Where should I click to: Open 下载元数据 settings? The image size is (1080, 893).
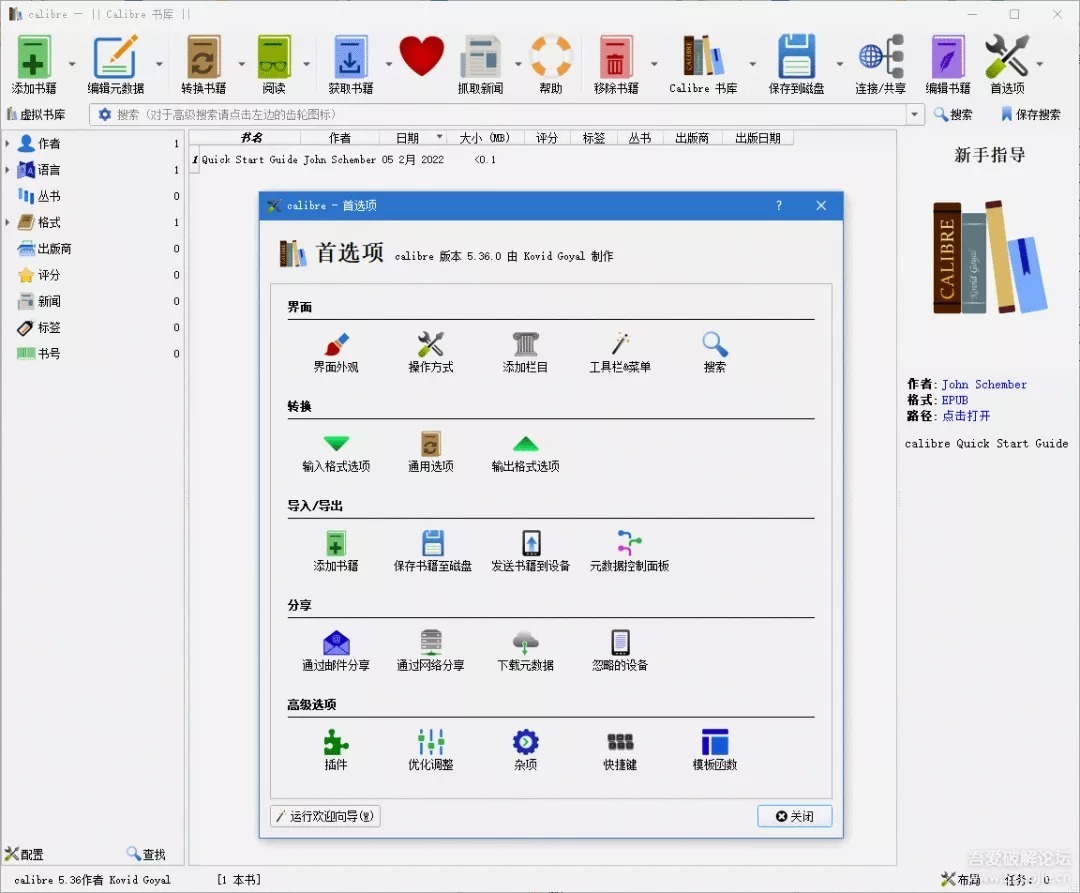tap(526, 651)
